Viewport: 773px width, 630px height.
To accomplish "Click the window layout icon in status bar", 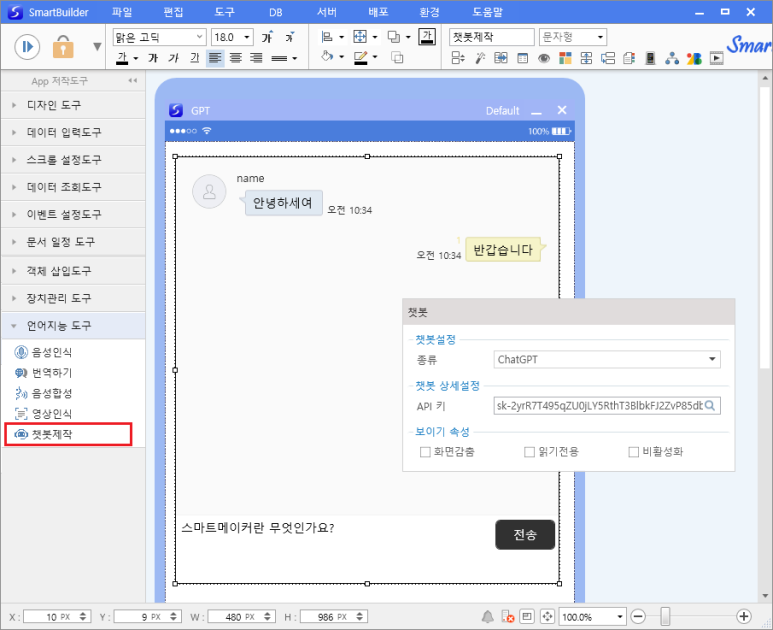I will (x=527, y=617).
